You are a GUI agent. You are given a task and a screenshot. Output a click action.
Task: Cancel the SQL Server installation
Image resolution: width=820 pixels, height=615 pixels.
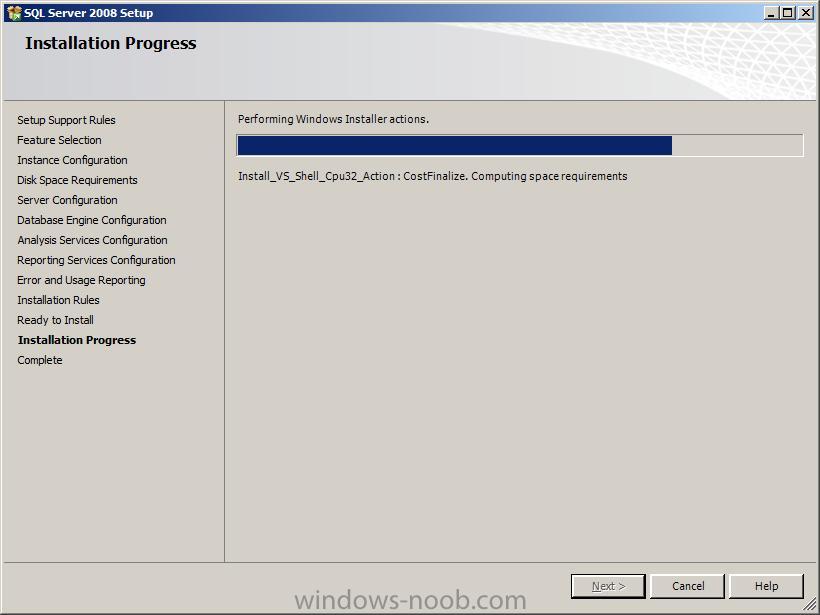coord(688,586)
